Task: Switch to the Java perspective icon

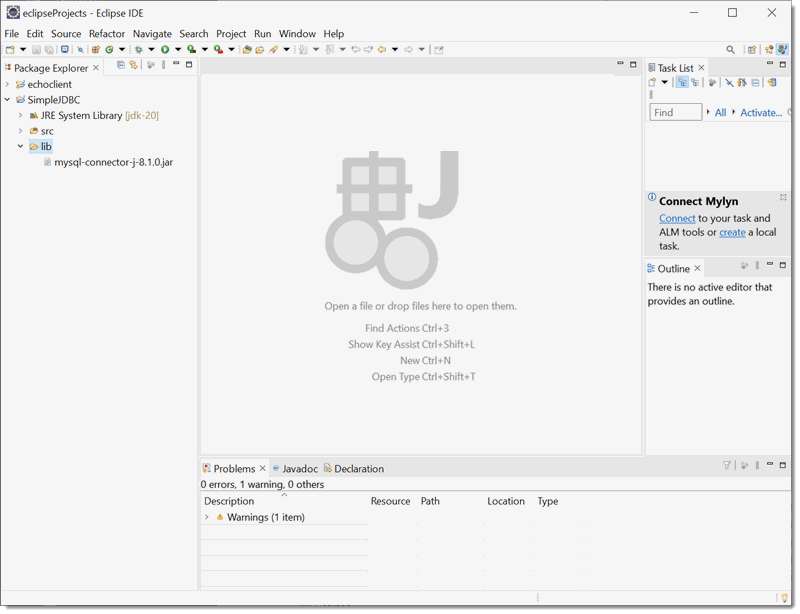Action: [782, 50]
